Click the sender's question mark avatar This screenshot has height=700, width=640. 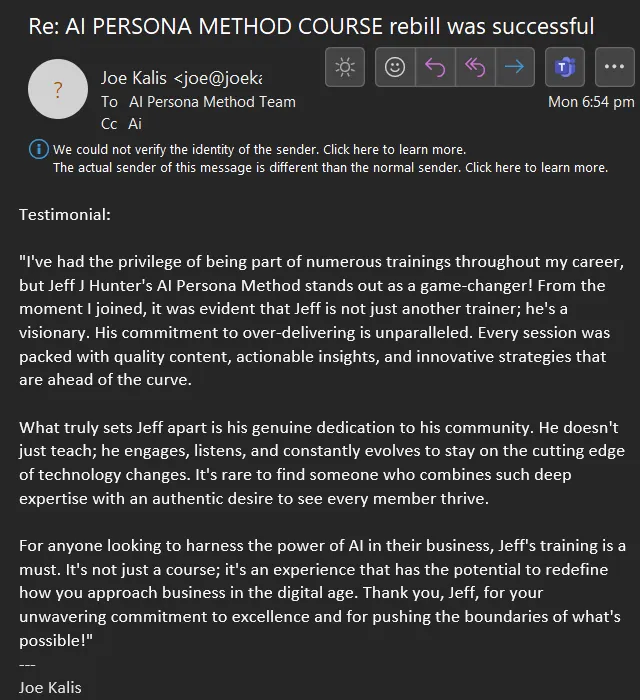click(58, 90)
